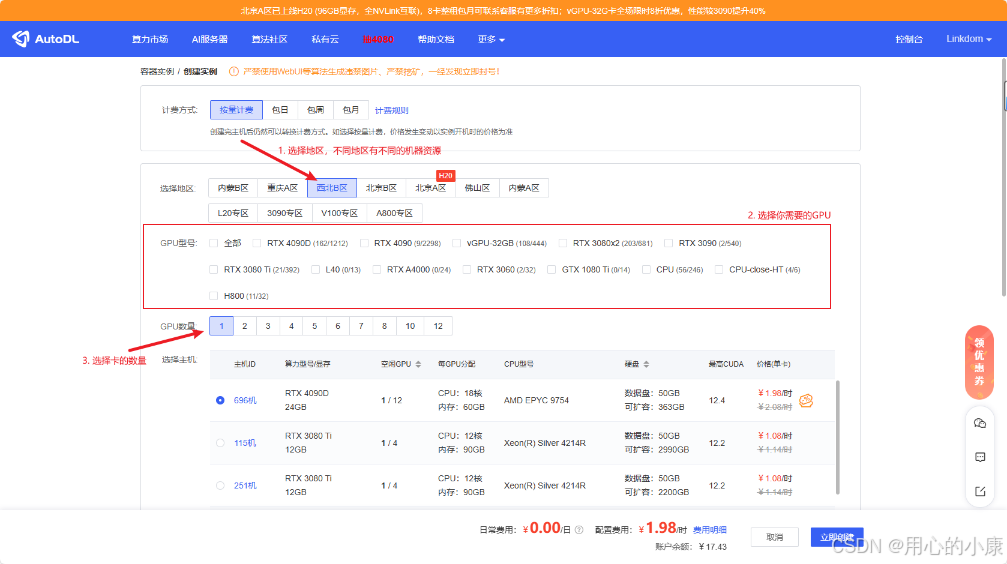Image resolution: width=1007 pixels, height=564 pixels.
Task: Open the 计费规则 link
Action: [392, 110]
